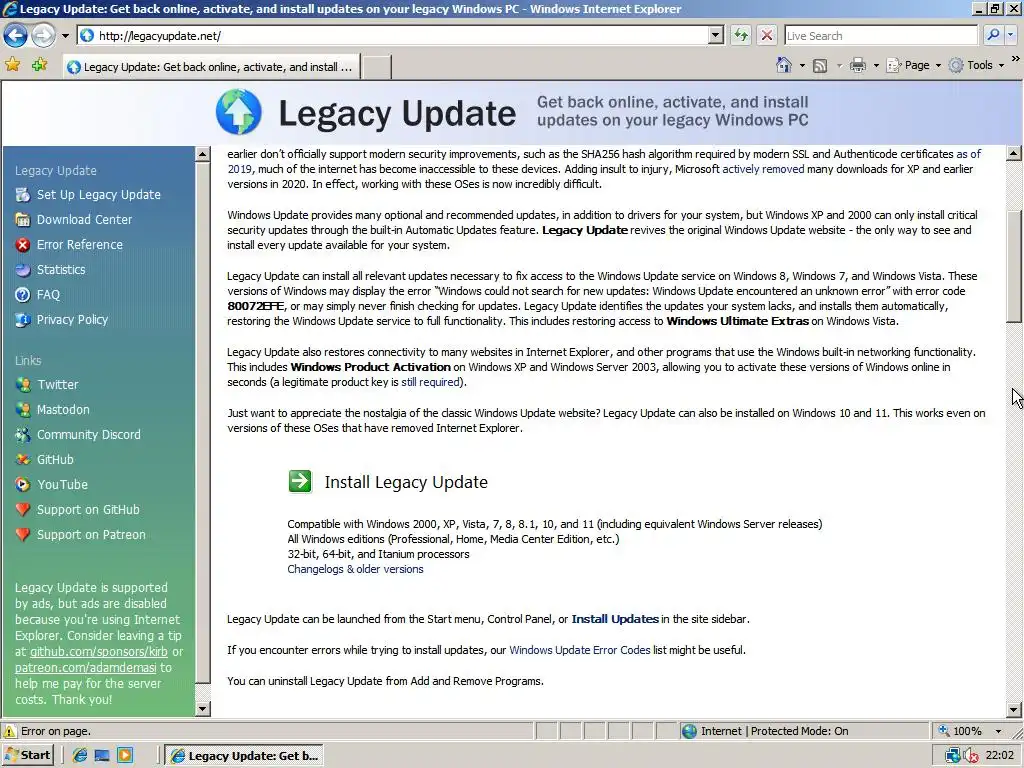Click the YouTube sidebar icon

point(23,485)
